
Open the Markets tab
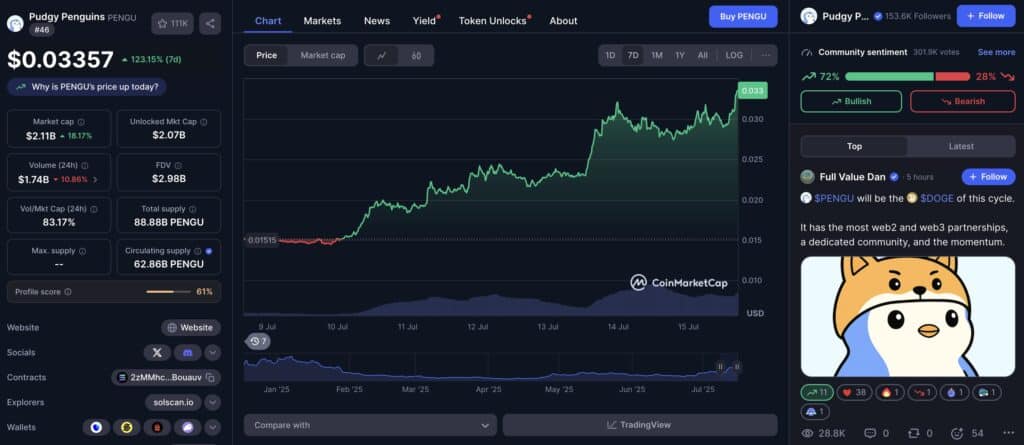click(x=322, y=21)
